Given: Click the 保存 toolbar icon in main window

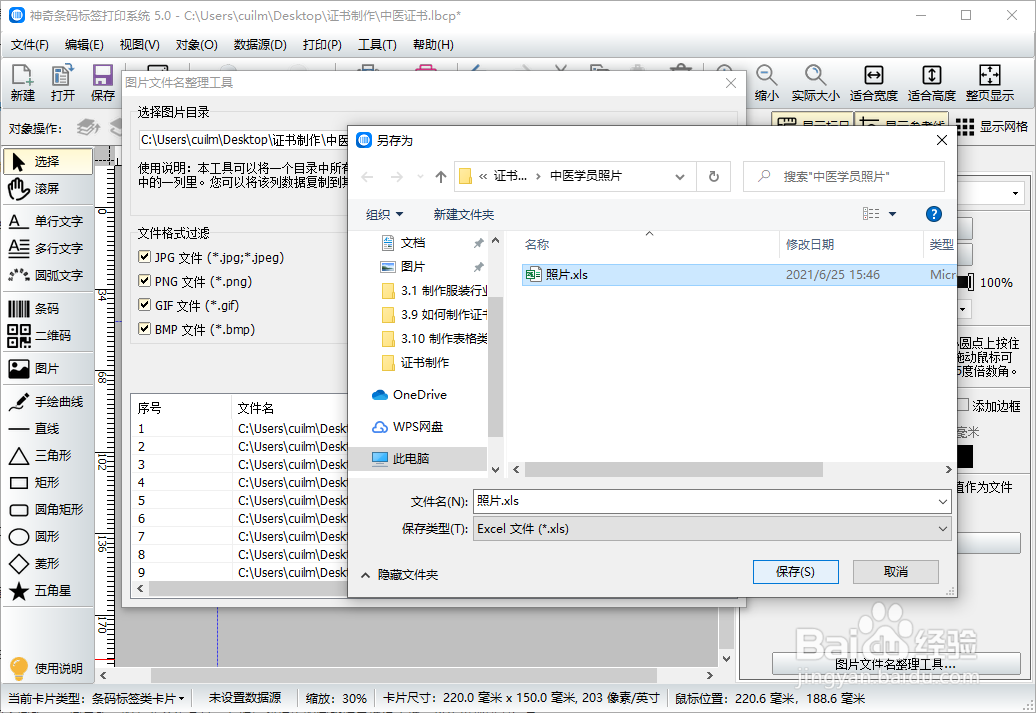Looking at the screenshot, I should [x=102, y=83].
